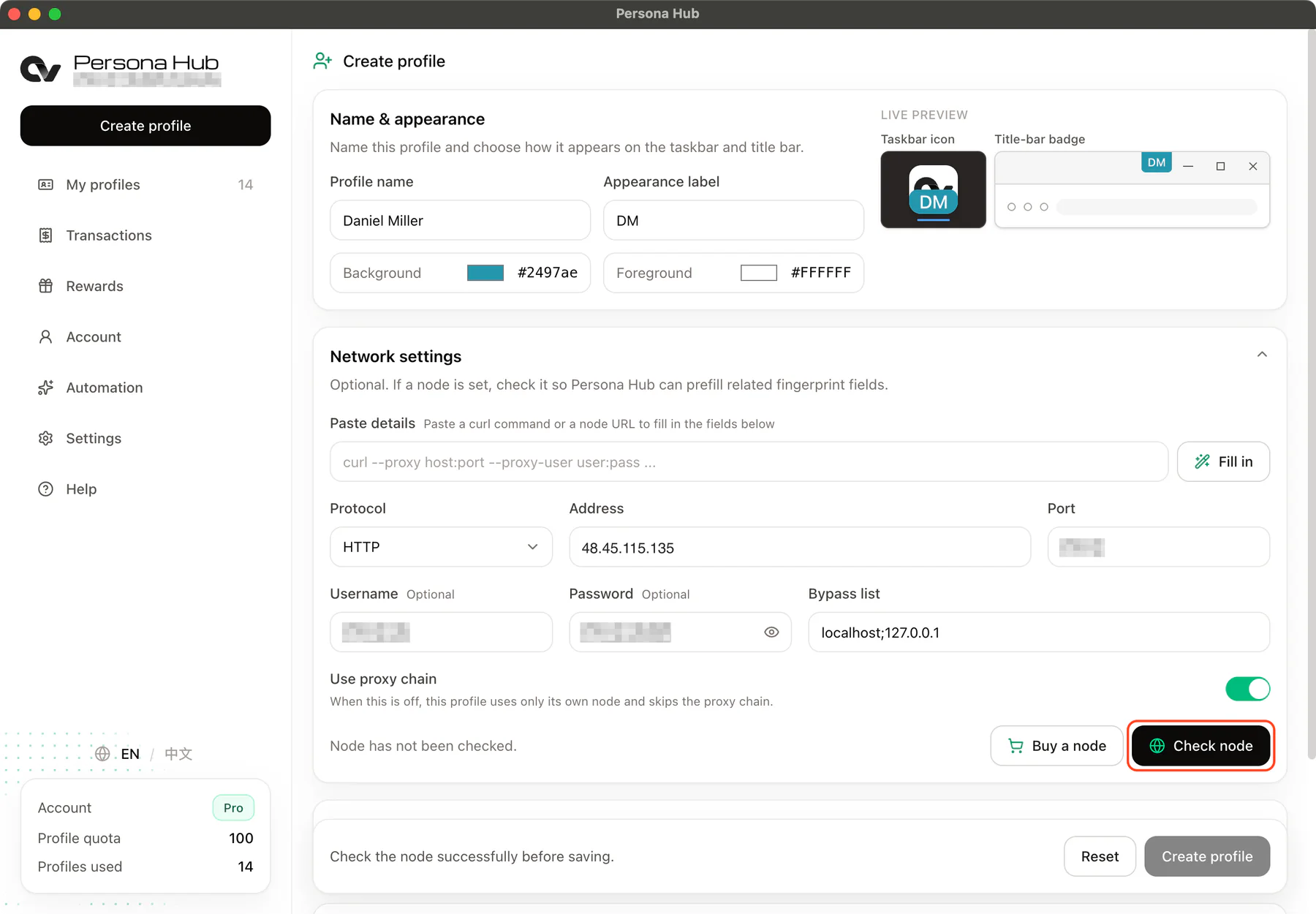Click the magic wand icon in Fill in

tap(1202, 461)
